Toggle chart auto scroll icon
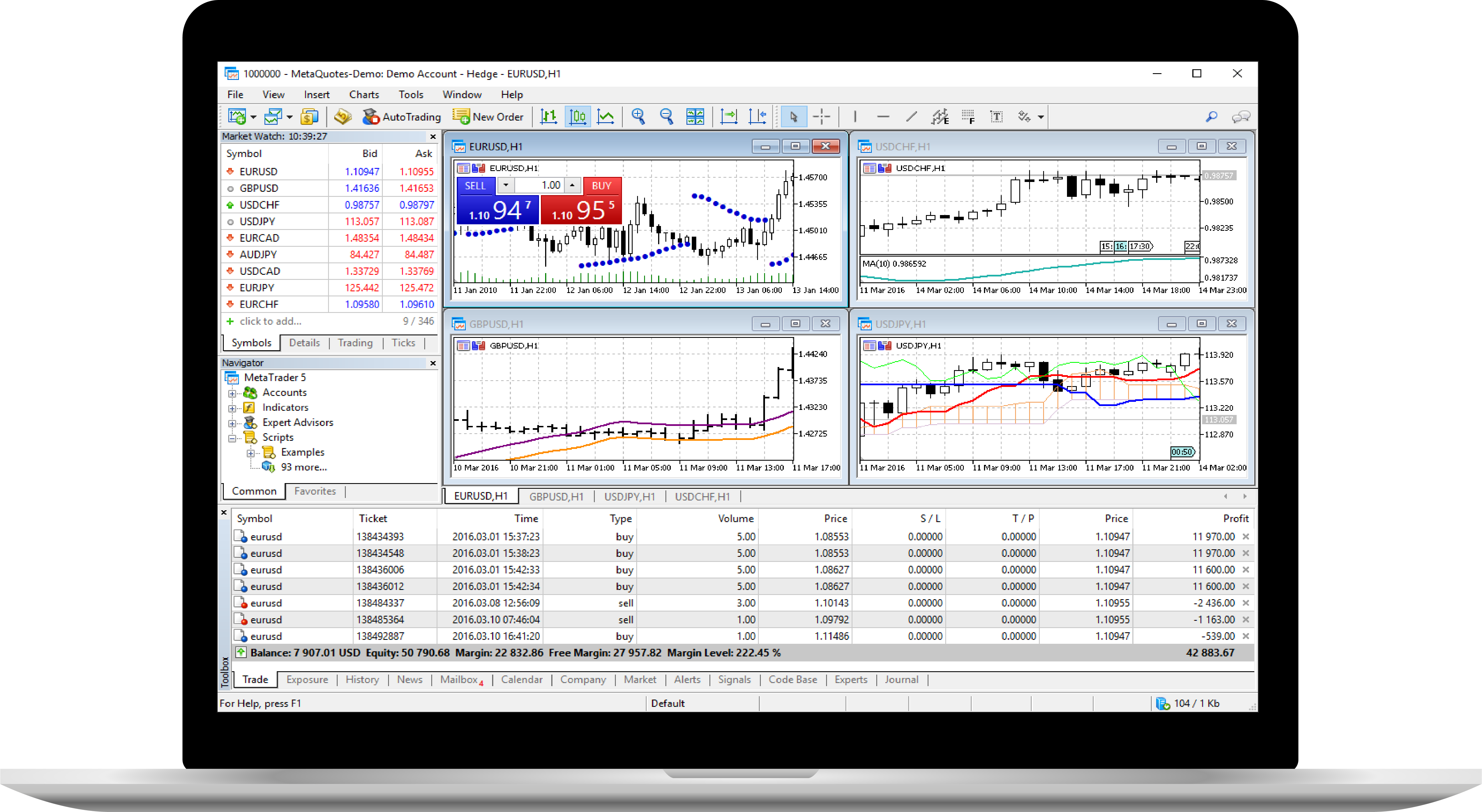This screenshot has width=1482, height=812. coord(729,117)
